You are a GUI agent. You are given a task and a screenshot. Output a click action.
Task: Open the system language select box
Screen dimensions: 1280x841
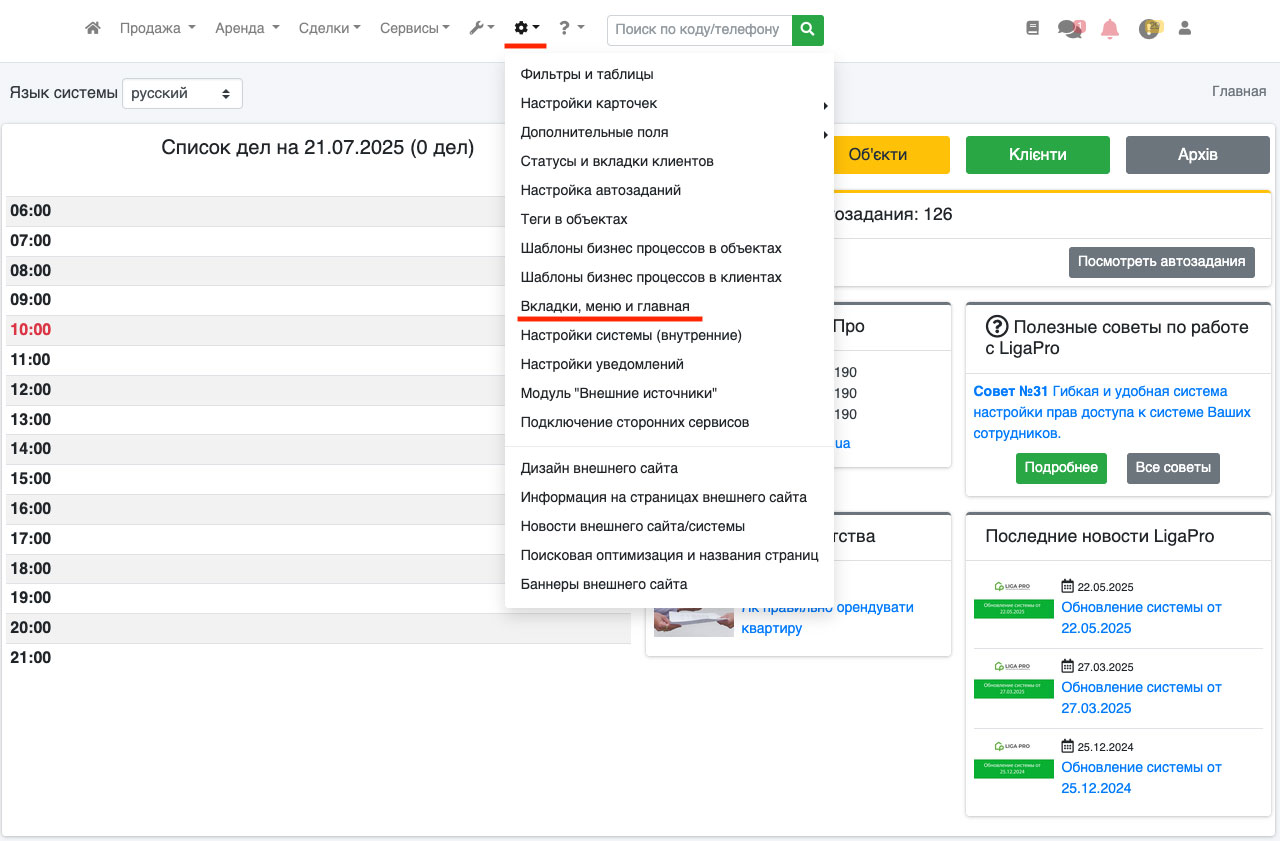182,93
